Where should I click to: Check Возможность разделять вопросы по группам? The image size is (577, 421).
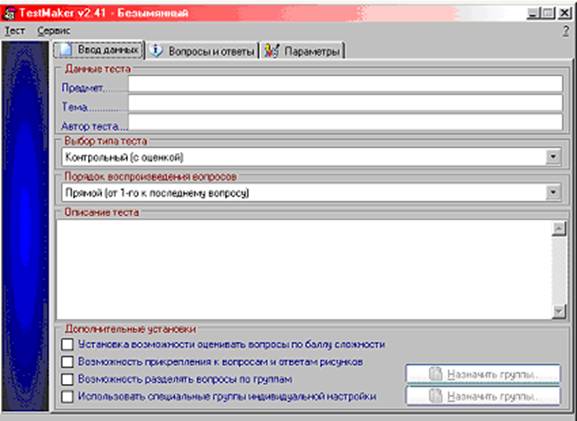click(x=67, y=379)
